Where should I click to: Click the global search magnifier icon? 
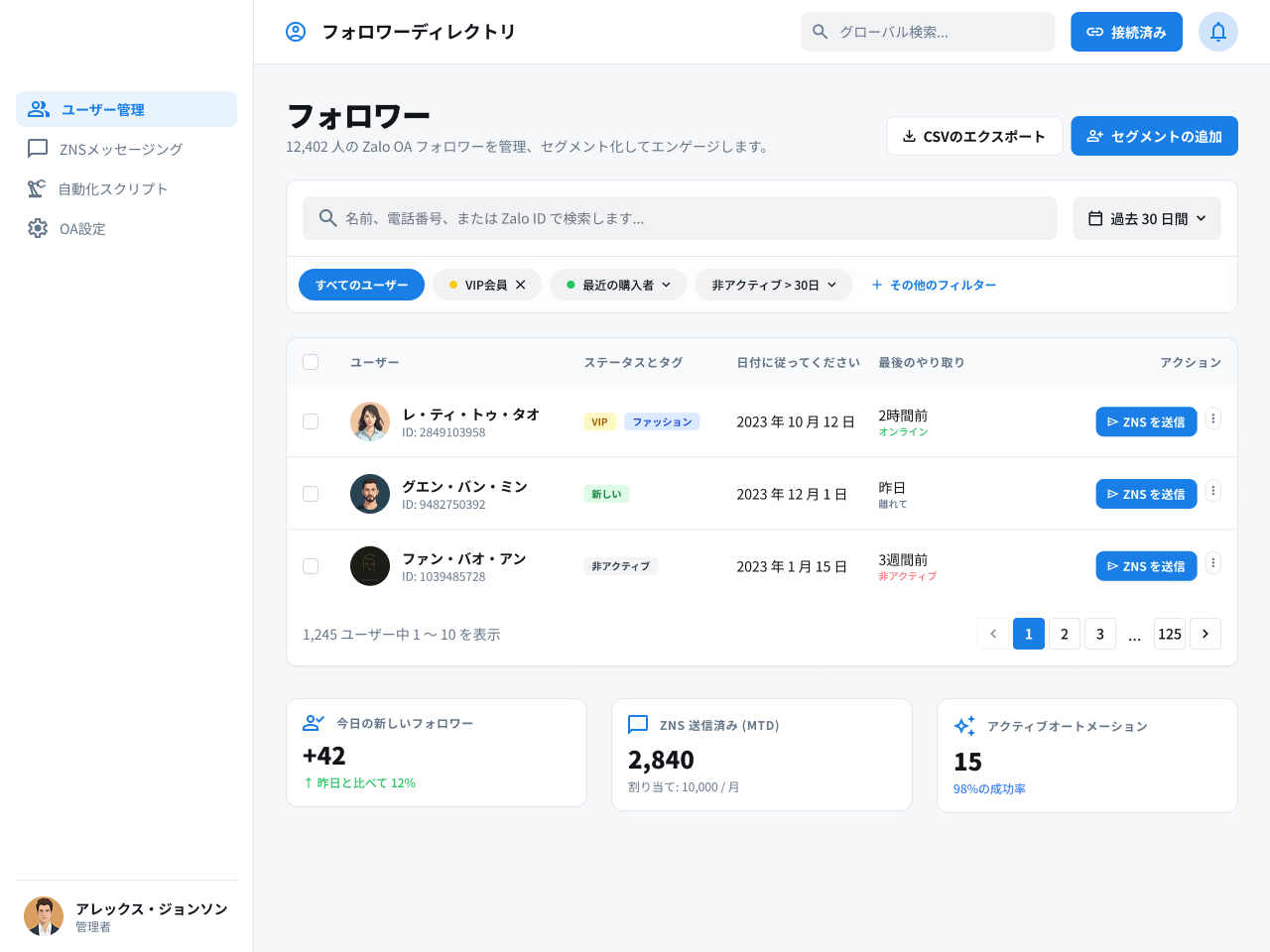(821, 32)
